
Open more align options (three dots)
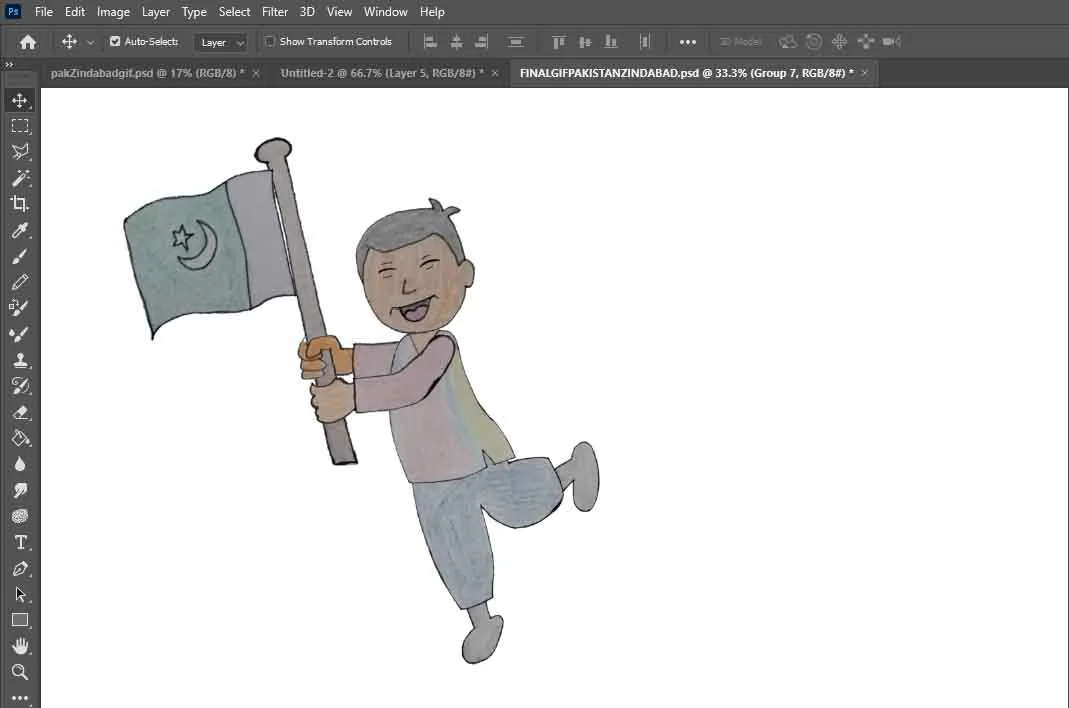(x=688, y=42)
